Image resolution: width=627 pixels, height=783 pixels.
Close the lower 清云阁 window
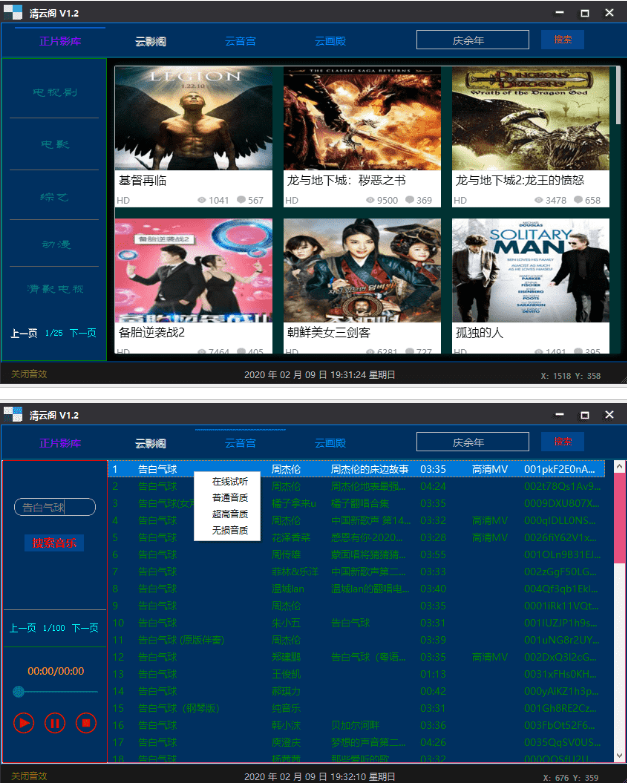click(610, 414)
